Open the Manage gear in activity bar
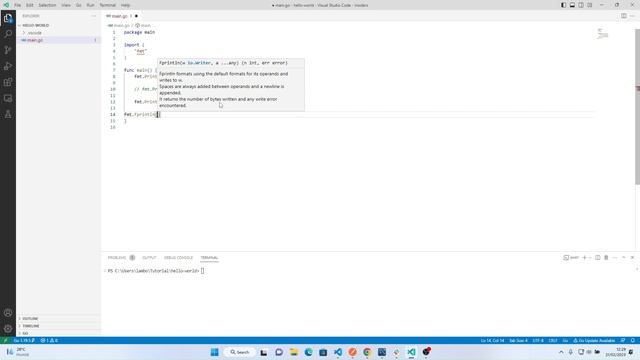 click(x=8, y=329)
